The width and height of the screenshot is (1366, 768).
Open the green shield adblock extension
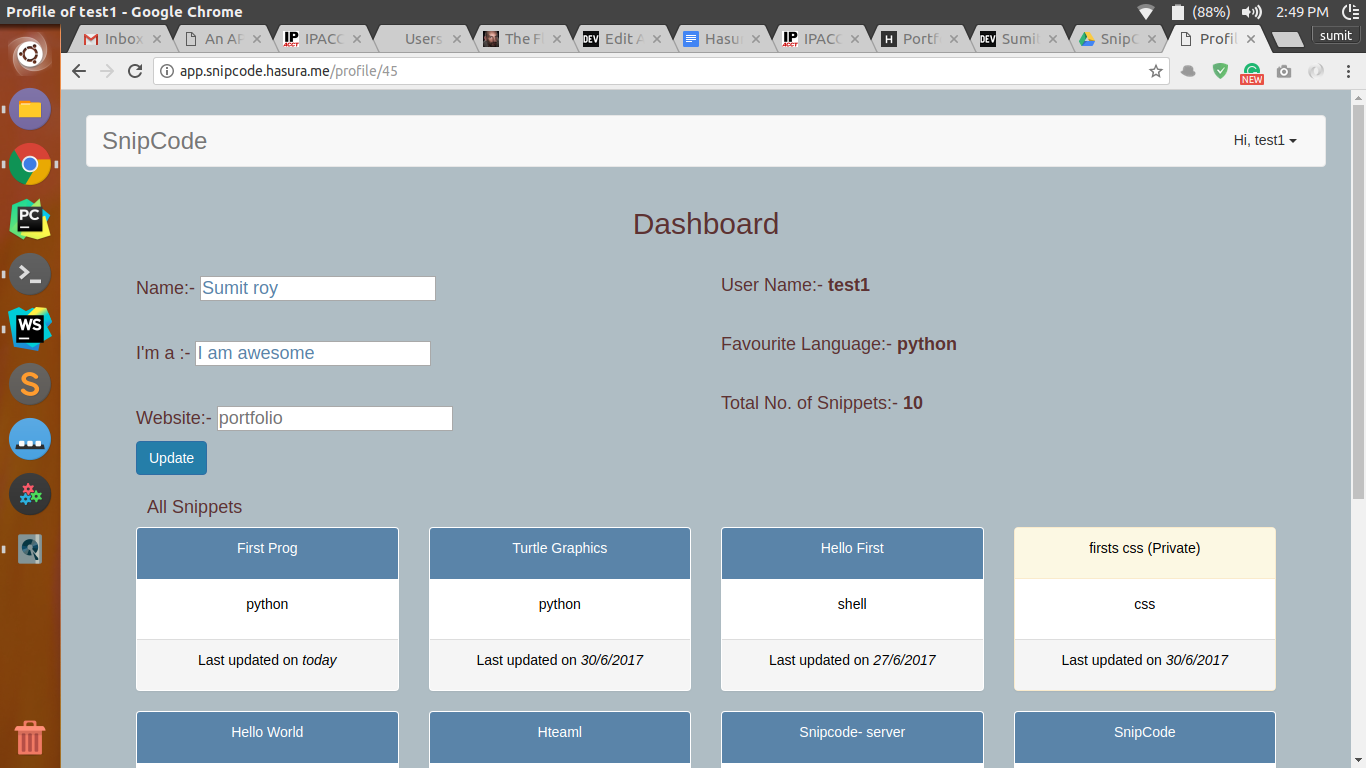coord(1220,71)
